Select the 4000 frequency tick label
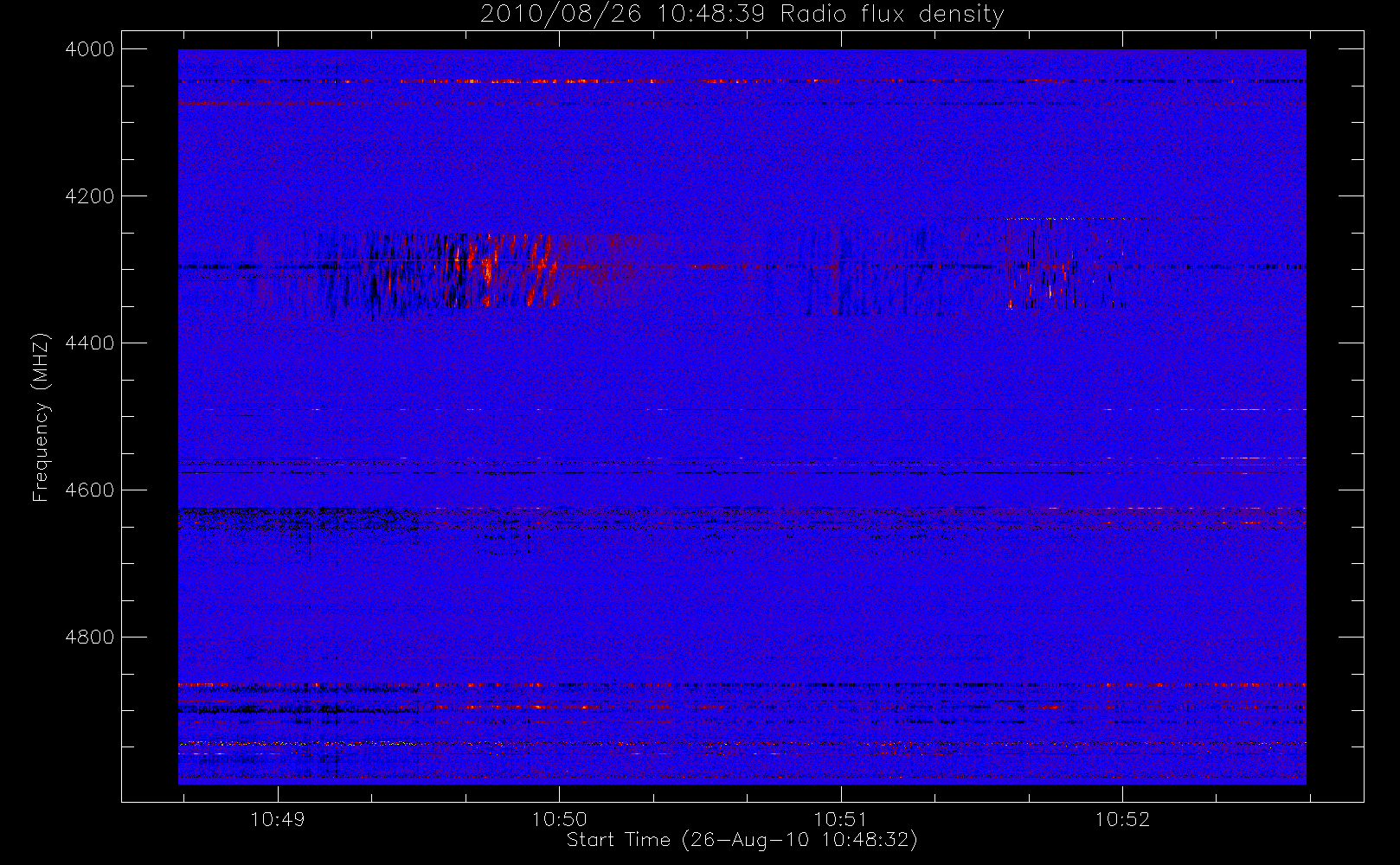1400x865 pixels. coord(90,49)
